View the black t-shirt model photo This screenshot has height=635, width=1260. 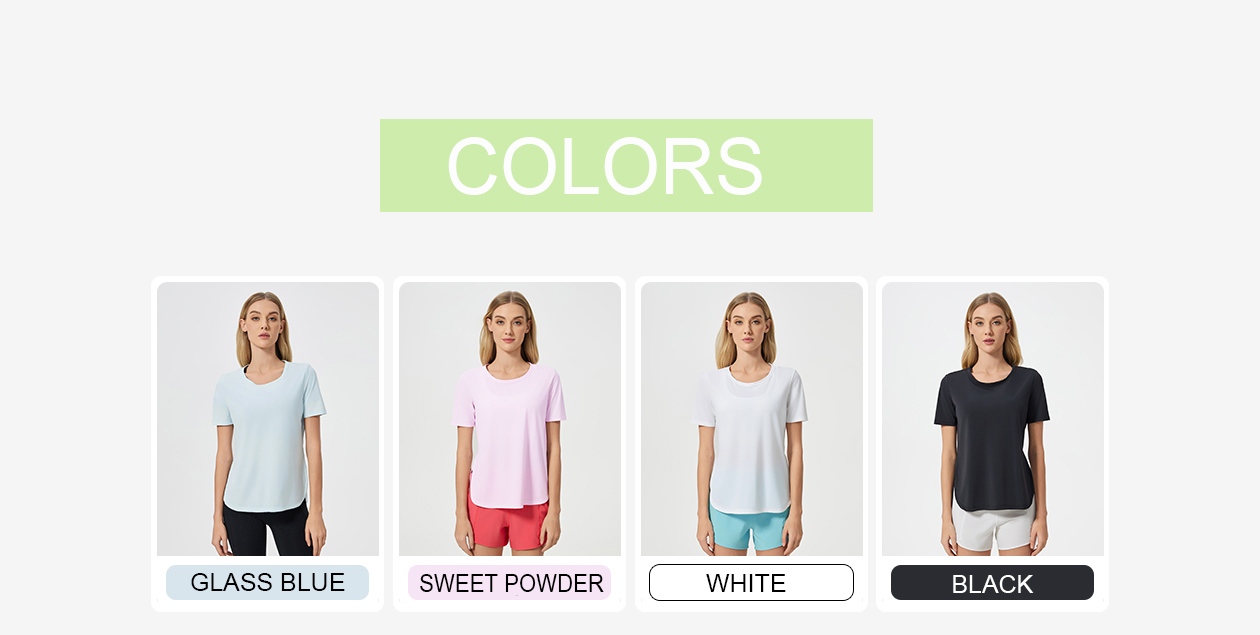pos(993,419)
